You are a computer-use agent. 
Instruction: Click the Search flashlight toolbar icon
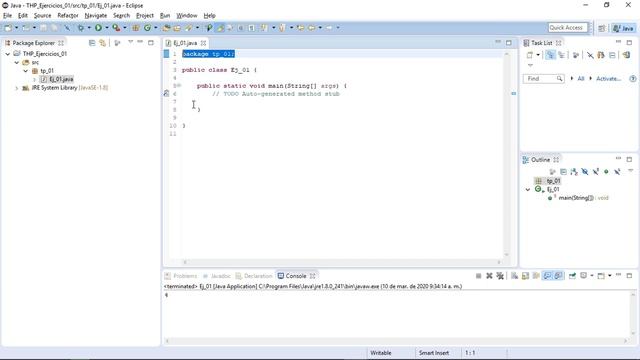tap(189, 28)
